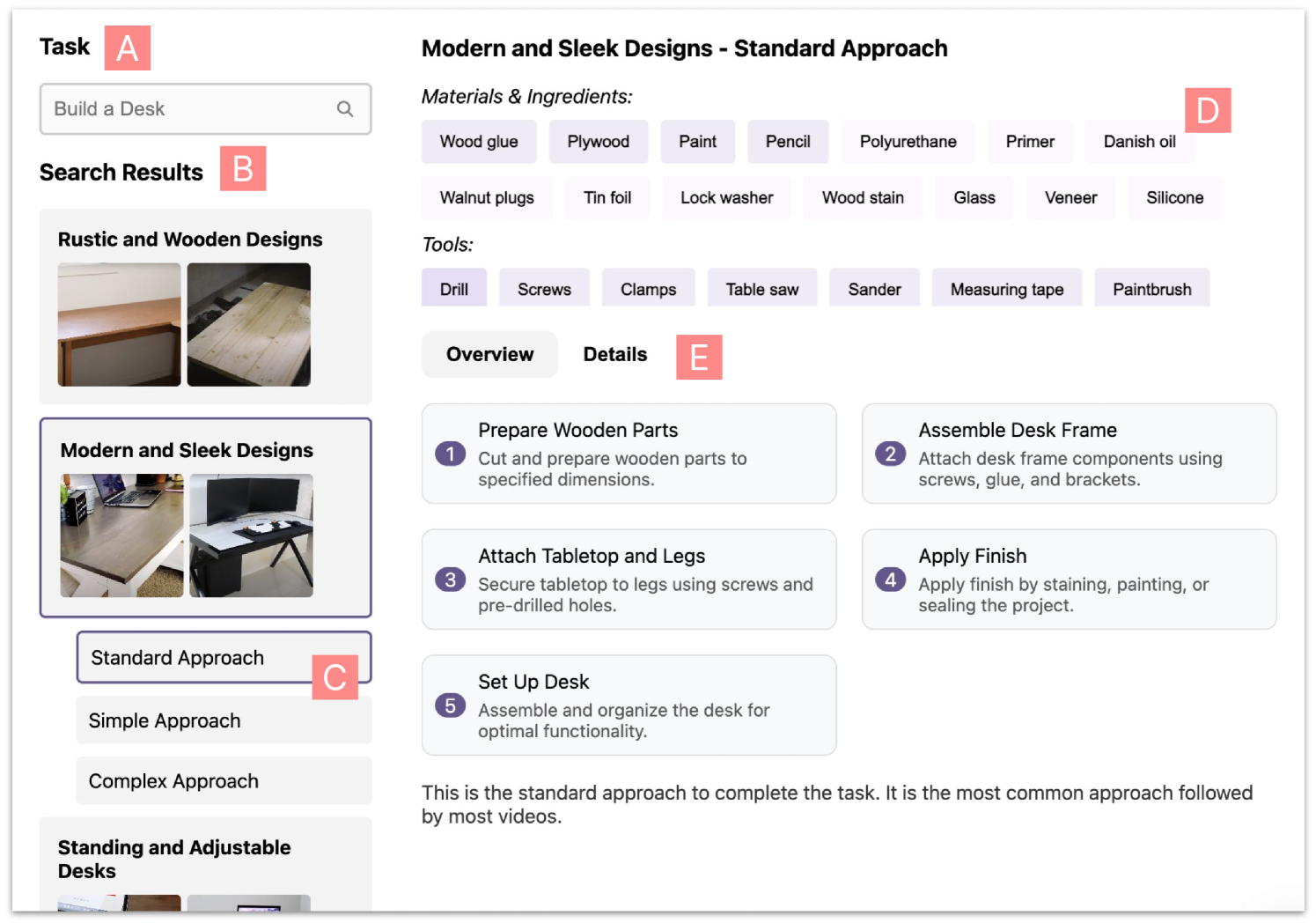Image resolution: width=1316 pixels, height=923 pixels.
Task: Open step 4 Apply Finish card
Action: (x=1070, y=580)
